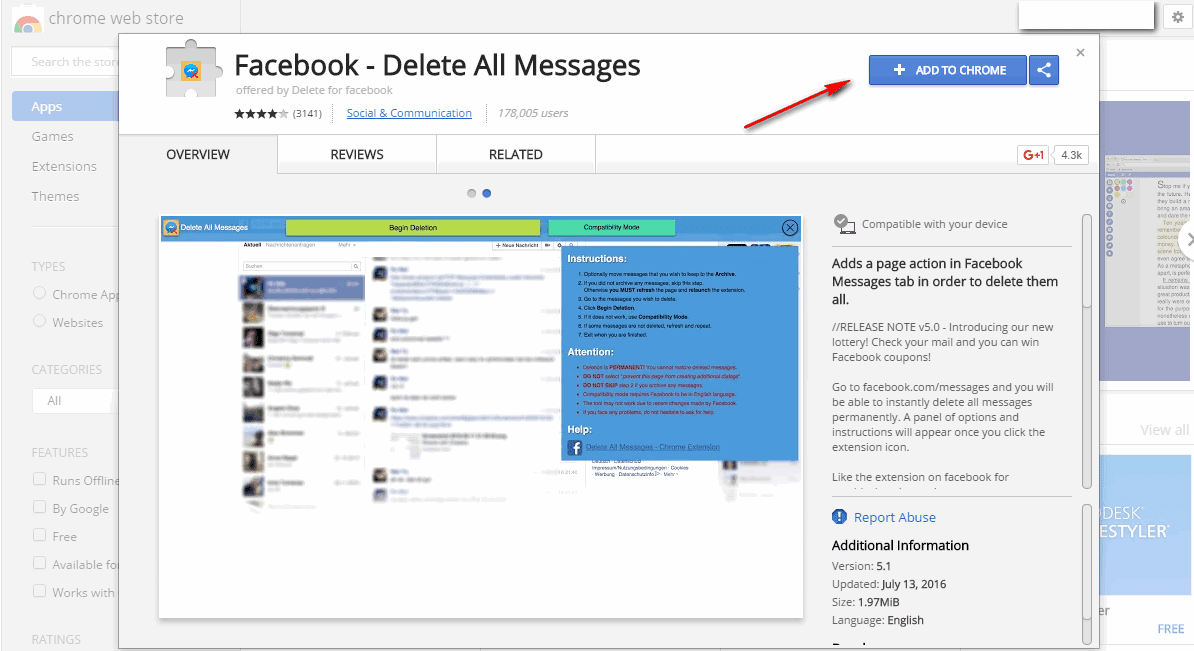
Task: Switch to the Related tab
Action: click(x=516, y=155)
